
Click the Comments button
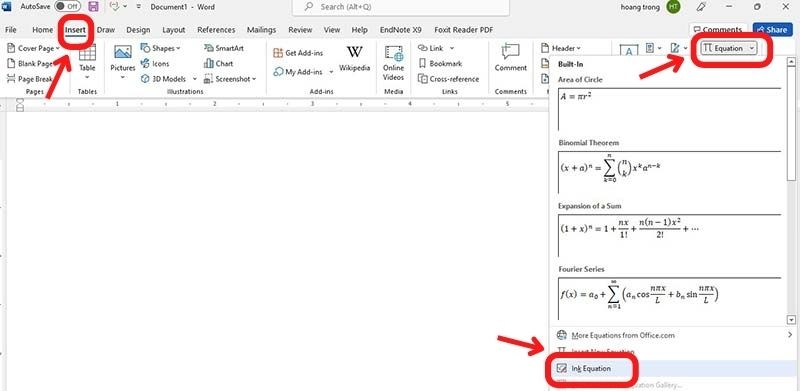pos(718,30)
